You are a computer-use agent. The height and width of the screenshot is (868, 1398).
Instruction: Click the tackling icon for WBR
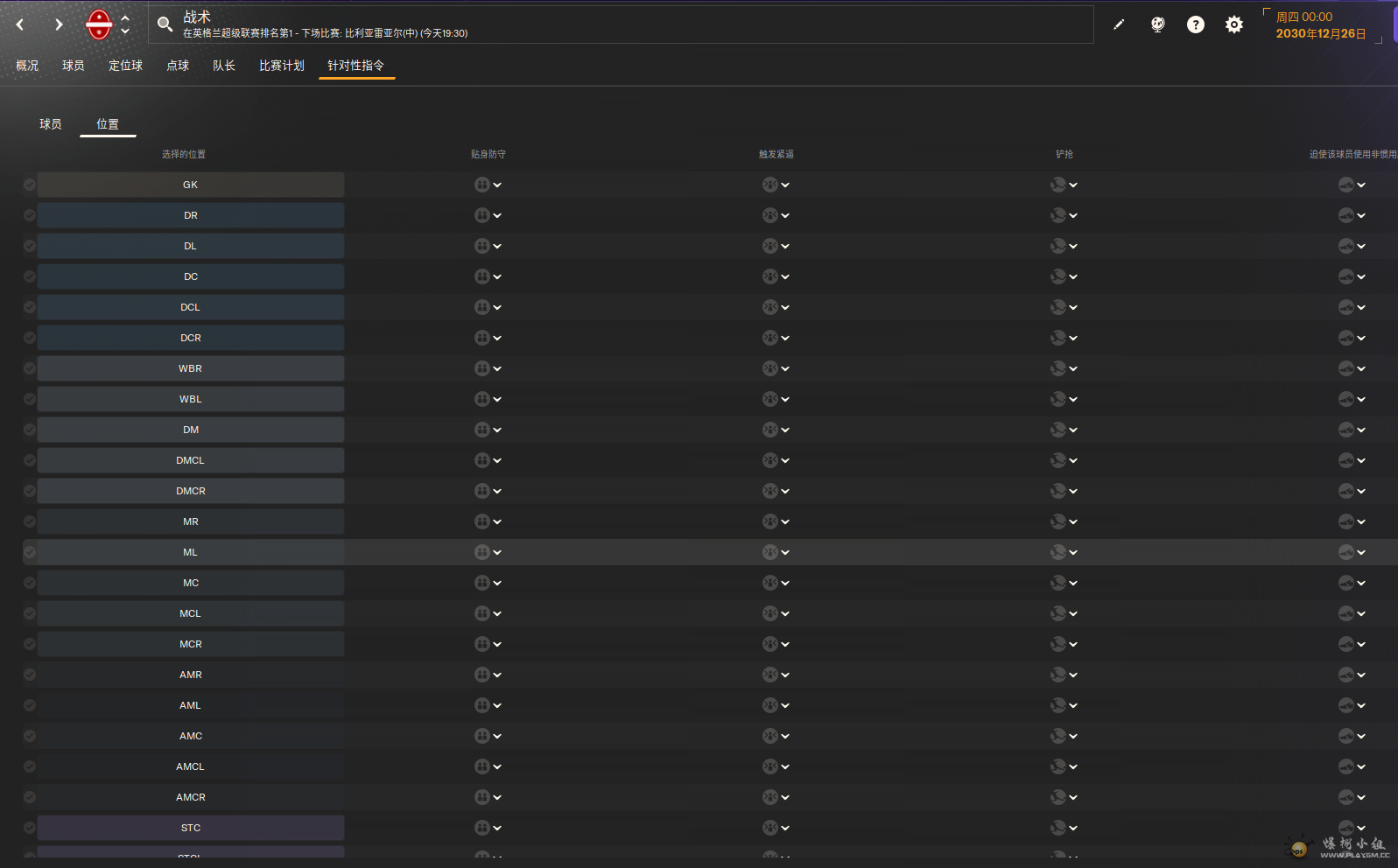pos(1058,368)
